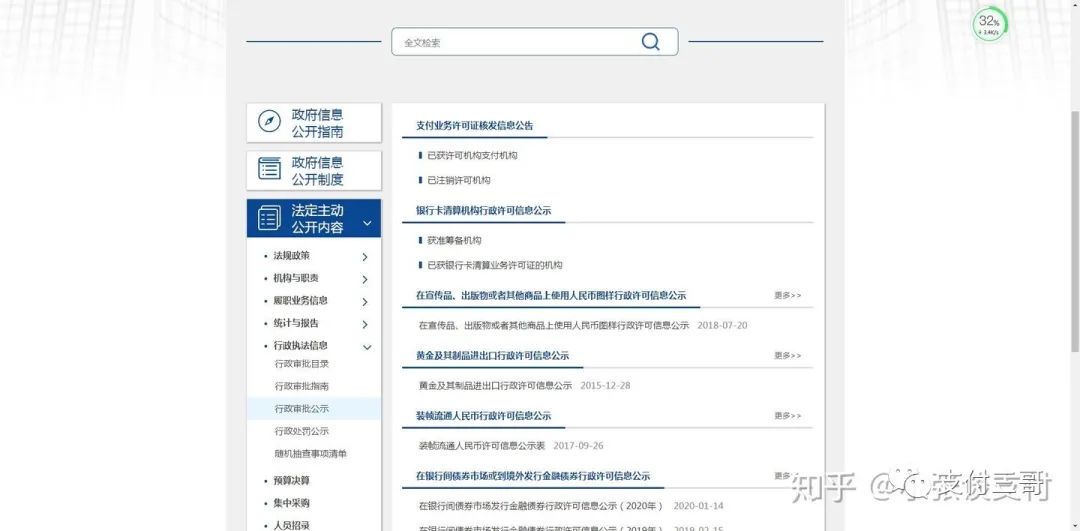
Task: Click 银行卡清算机构行政许可信息公示 heading
Action: pyautogui.click(x=484, y=211)
